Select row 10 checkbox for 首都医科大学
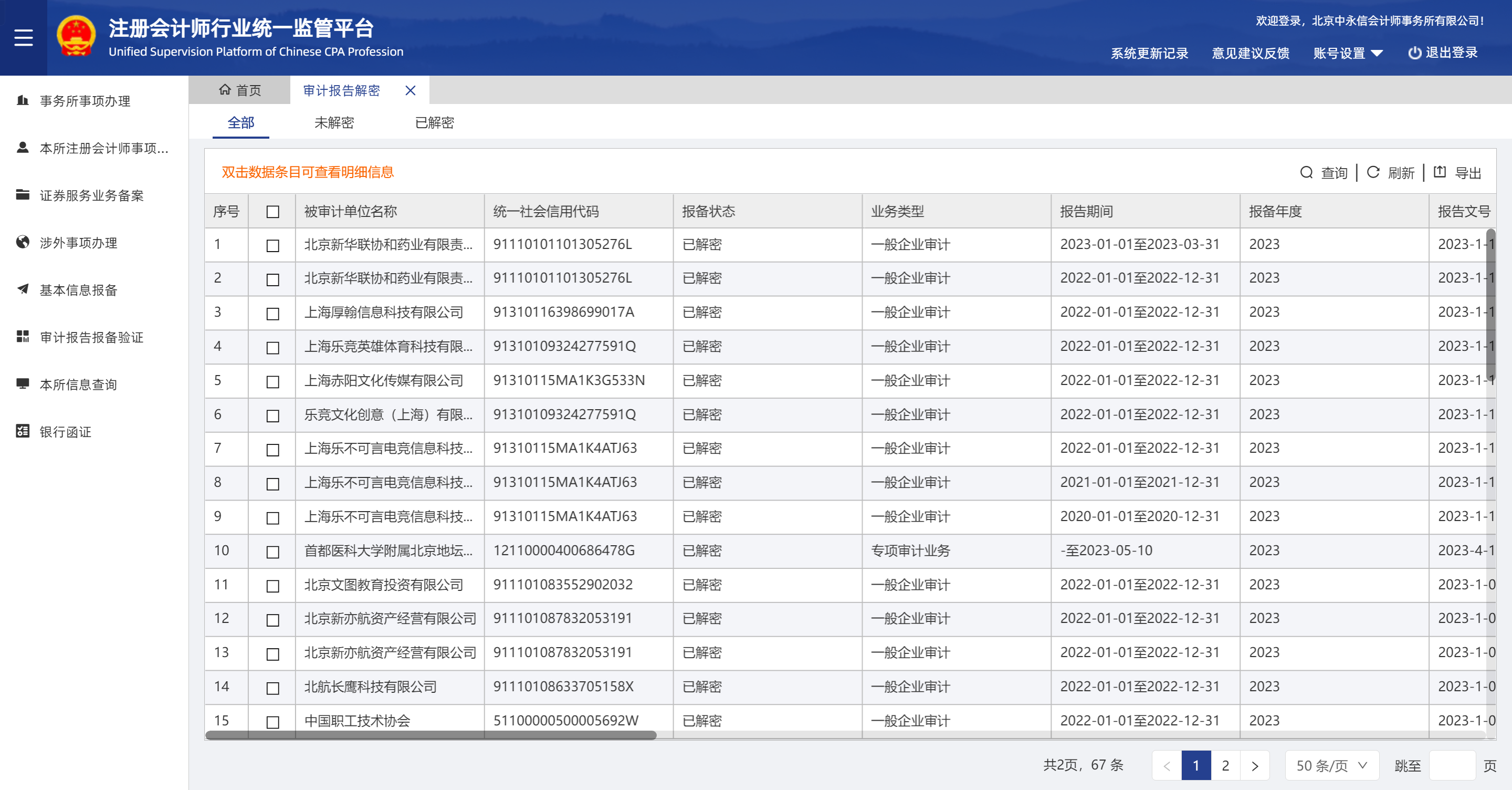Viewport: 1512px width, 790px height. [x=272, y=552]
